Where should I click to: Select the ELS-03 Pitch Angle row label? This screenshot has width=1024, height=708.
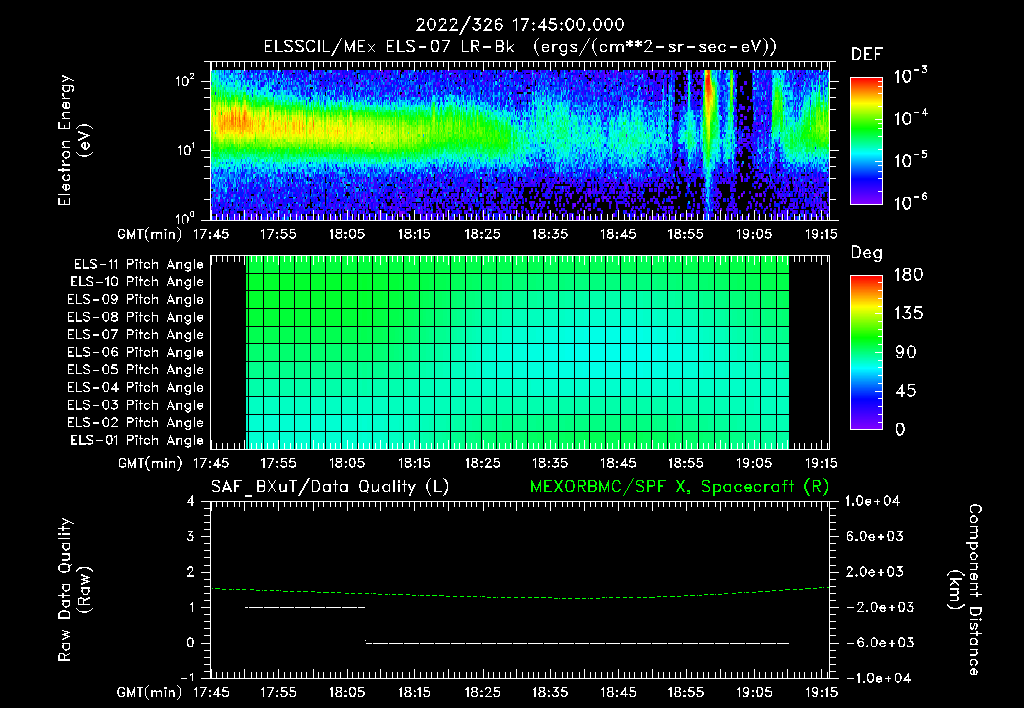coord(136,406)
